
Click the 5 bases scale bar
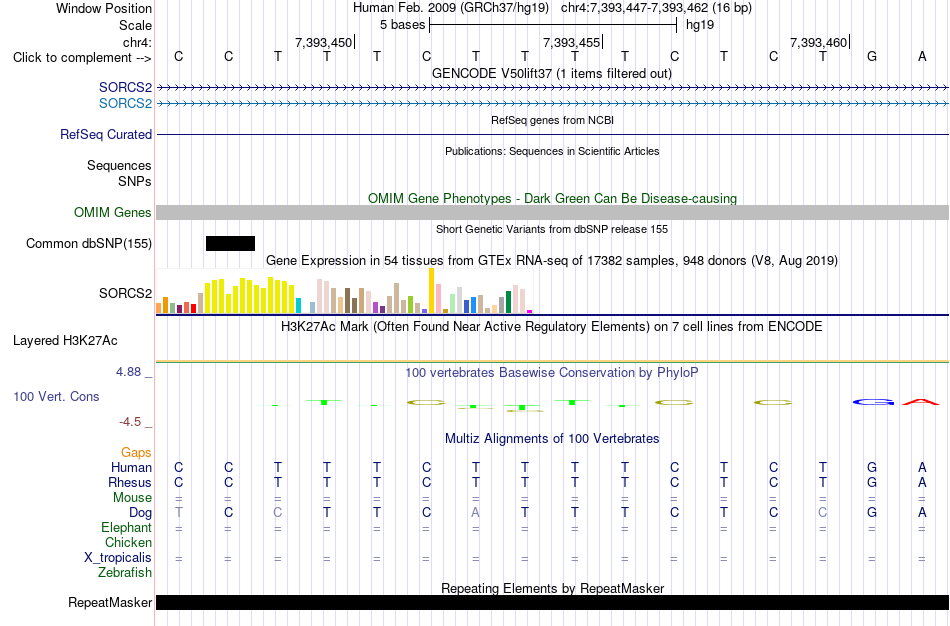[553, 25]
